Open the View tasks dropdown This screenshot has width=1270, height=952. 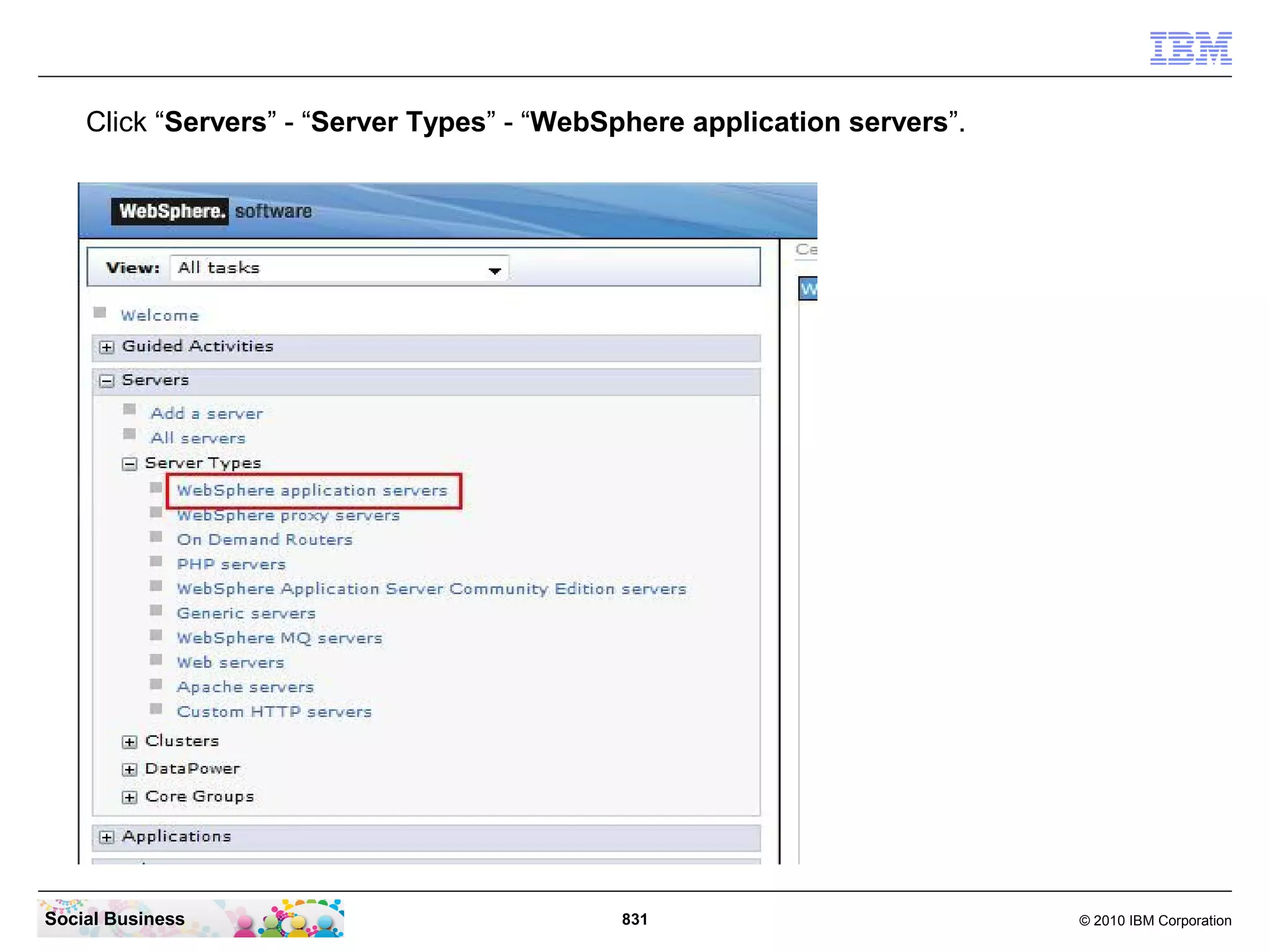point(339,268)
